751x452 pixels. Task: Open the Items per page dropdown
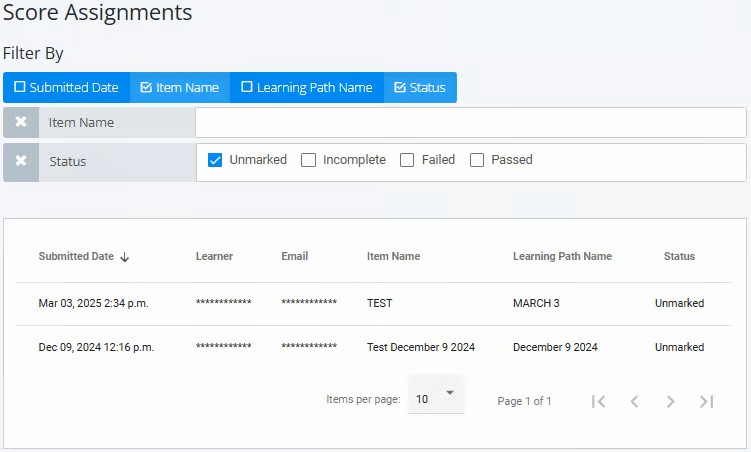436,397
